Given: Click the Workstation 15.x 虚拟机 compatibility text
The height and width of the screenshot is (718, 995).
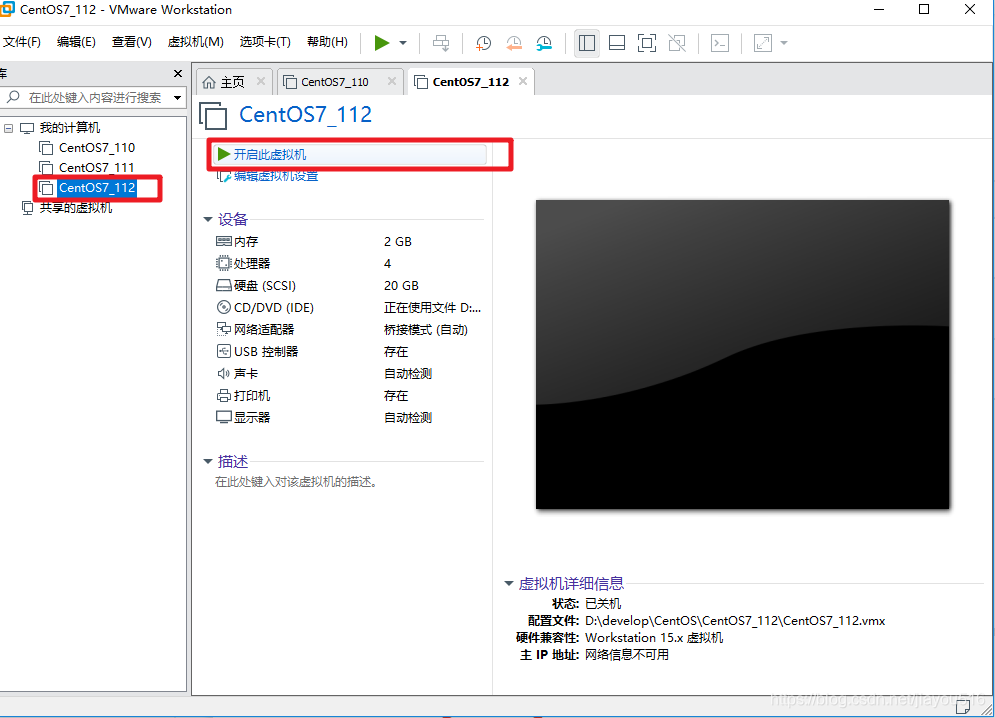Looking at the screenshot, I should [654, 638].
